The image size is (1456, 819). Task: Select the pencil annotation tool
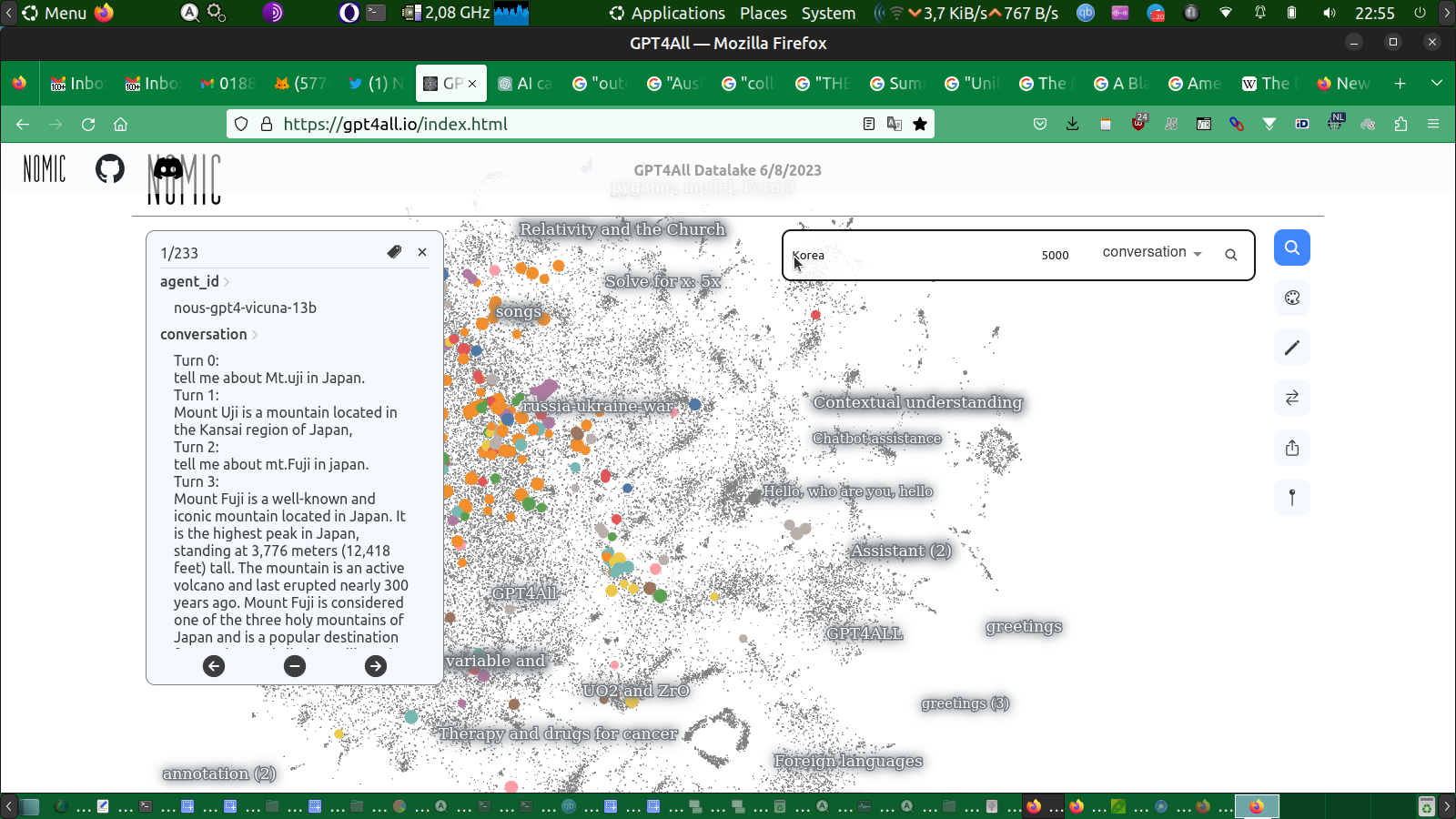[1291, 348]
